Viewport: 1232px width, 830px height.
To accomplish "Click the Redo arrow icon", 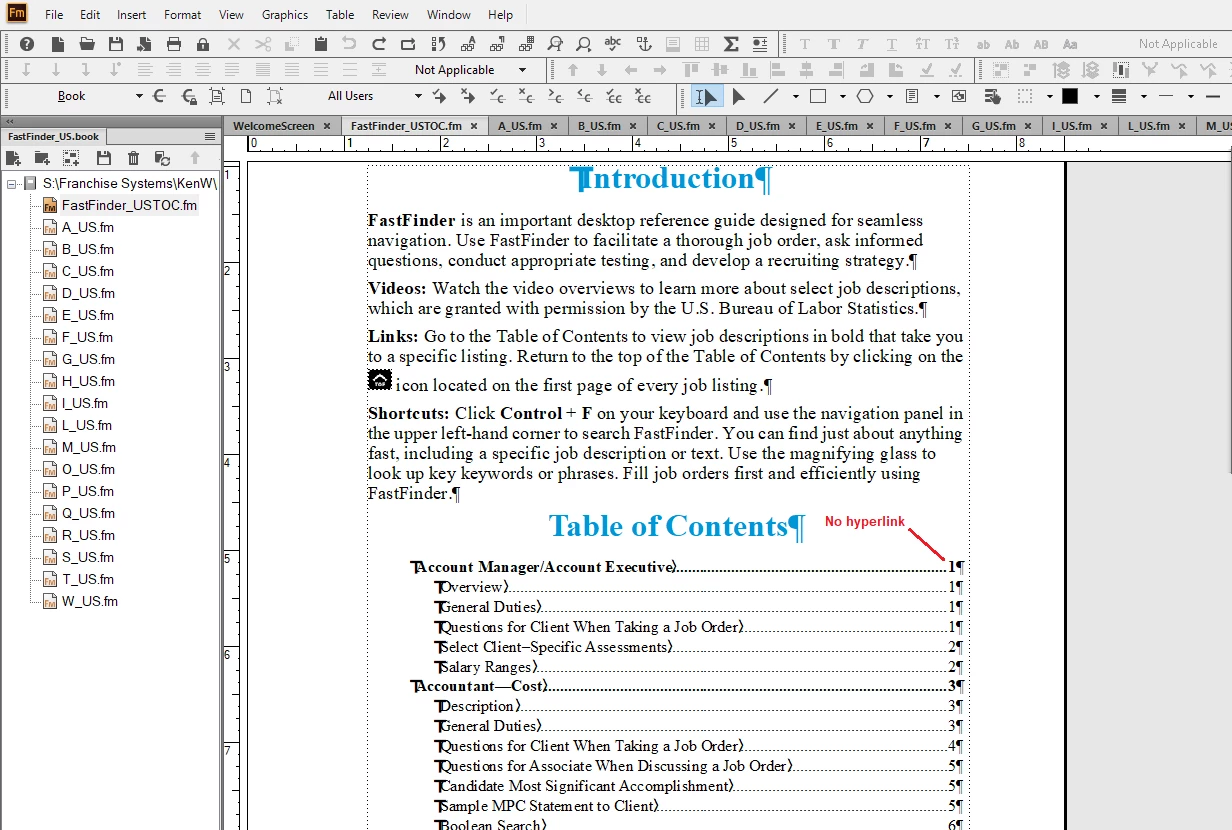I will [379, 44].
